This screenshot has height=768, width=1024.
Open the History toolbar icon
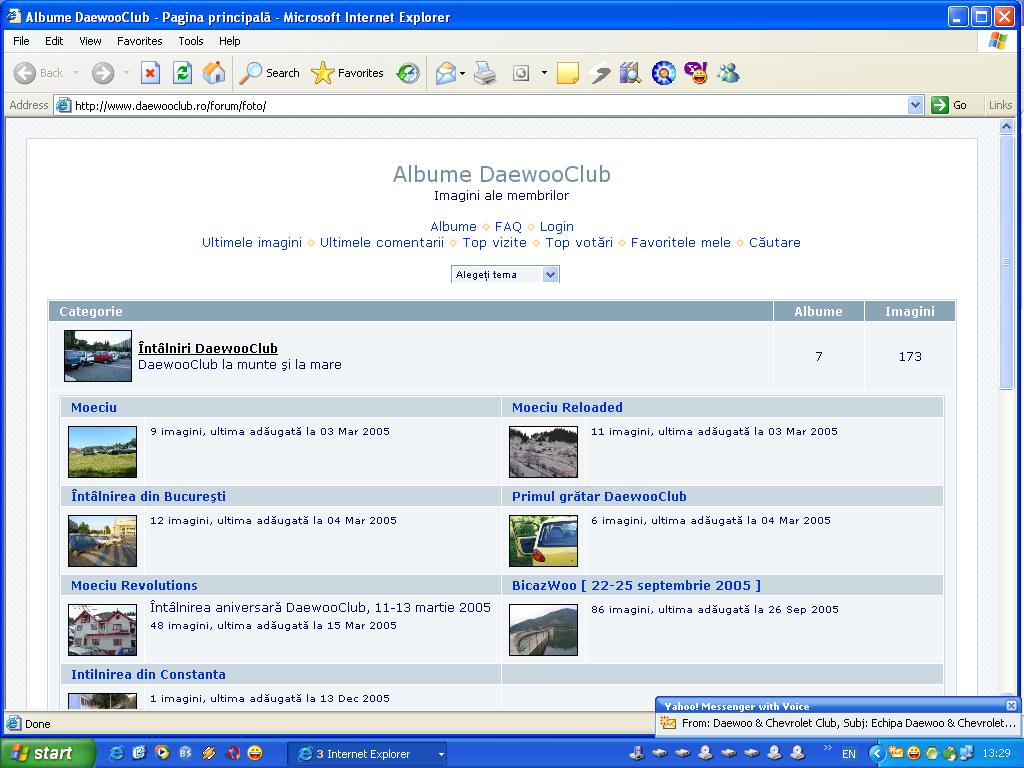tap(408, 73)
